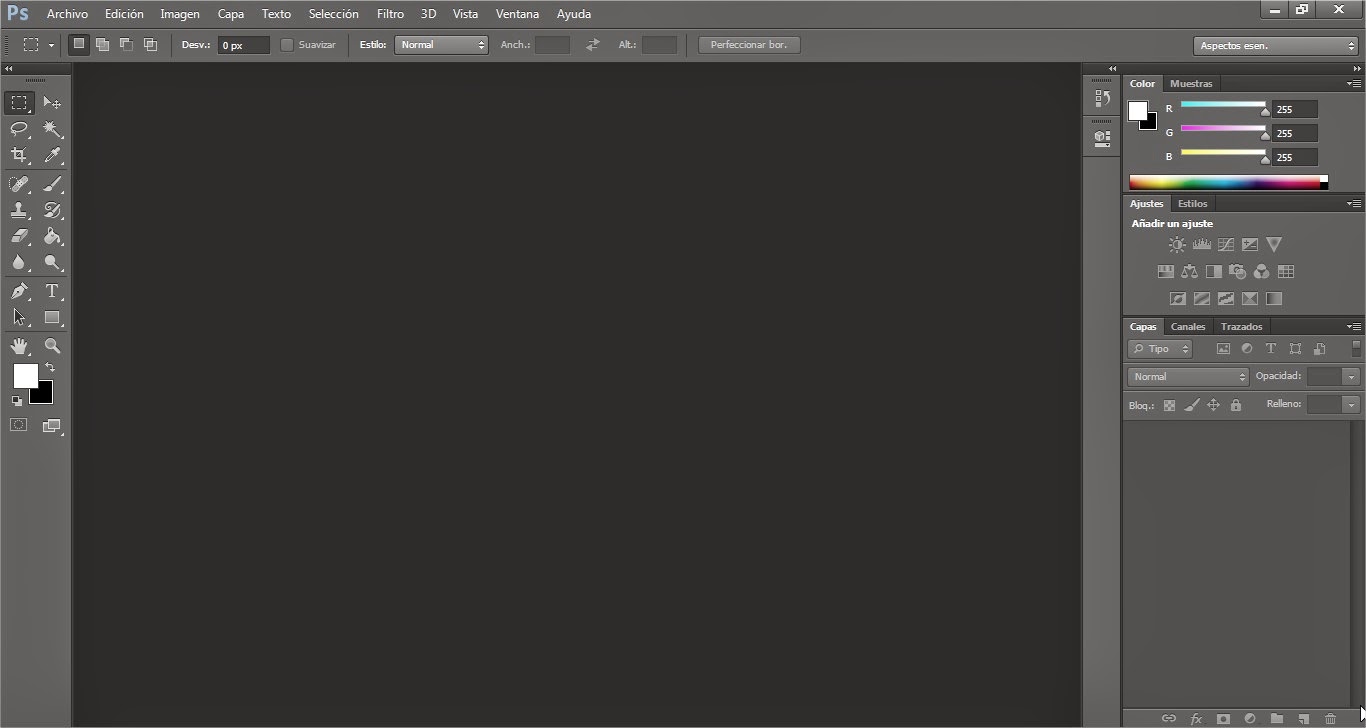Select the Clone Stamp tool
The width and height of the screenshot is (1366, 728).
tap(19, 210)
